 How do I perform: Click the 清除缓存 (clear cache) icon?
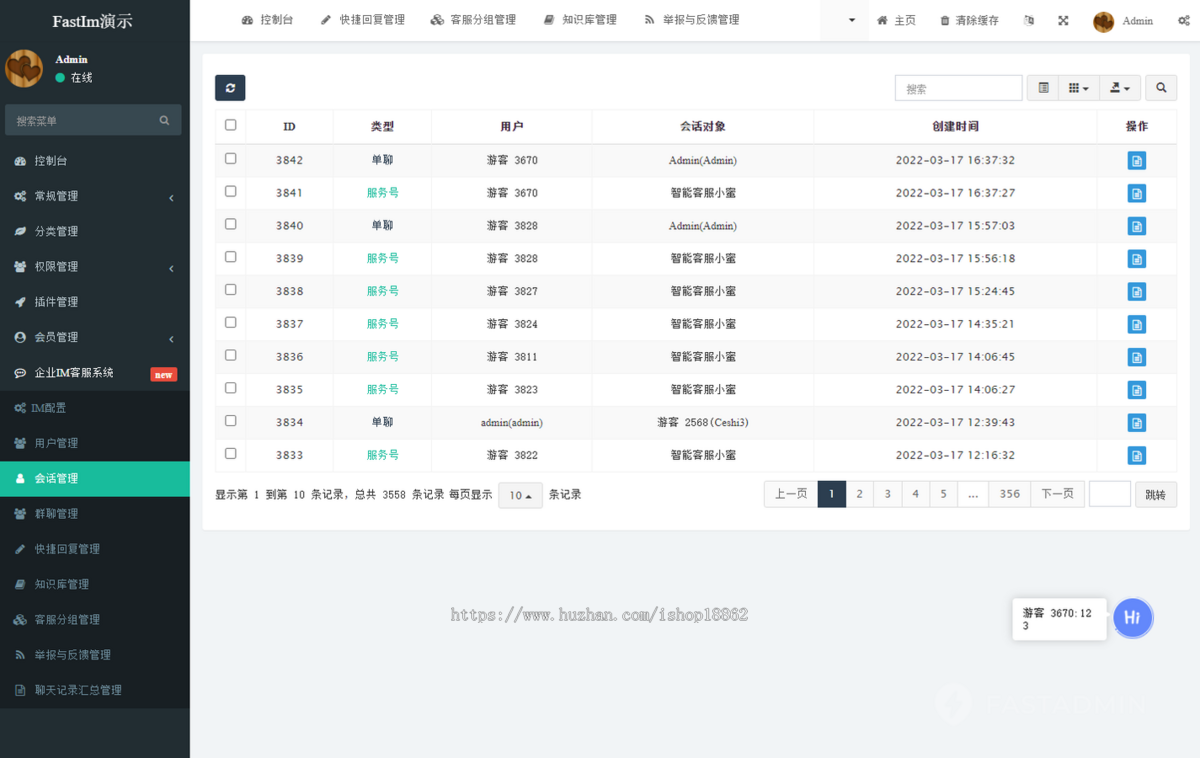[x=968, y=20]
